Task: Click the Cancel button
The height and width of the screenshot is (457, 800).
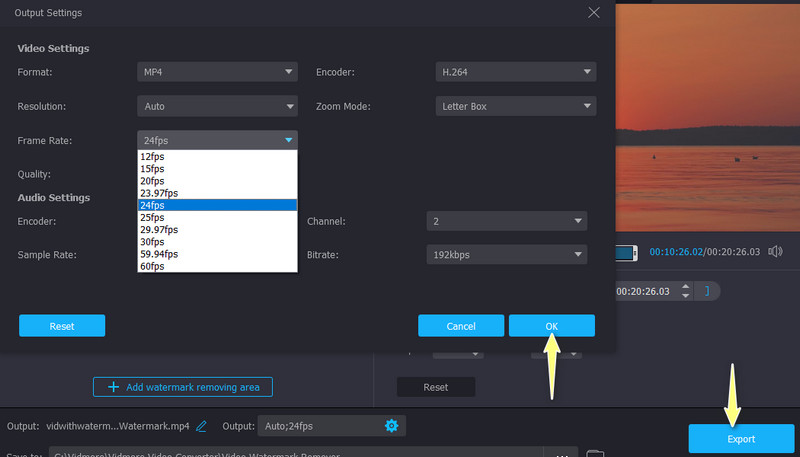Action: [461, 326]
